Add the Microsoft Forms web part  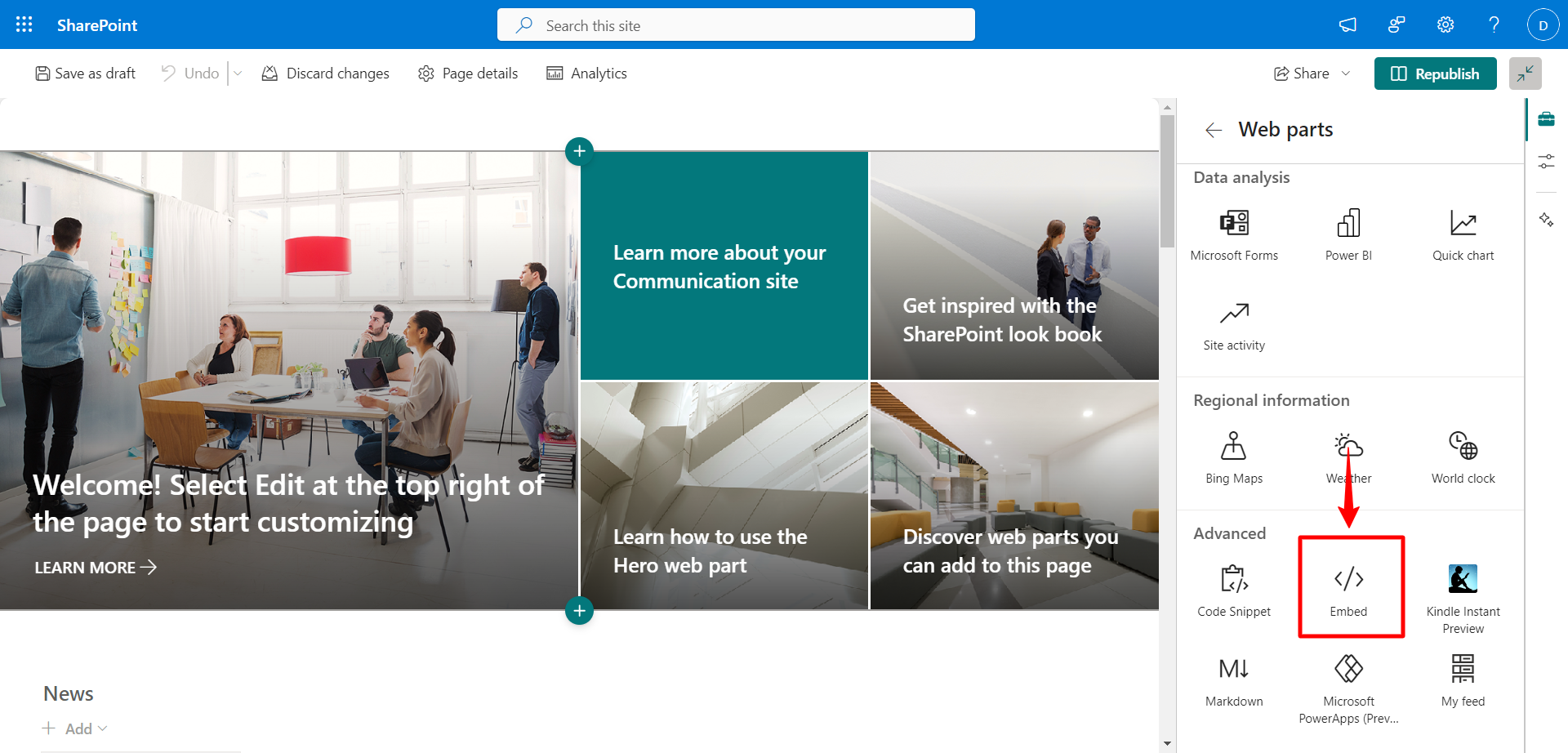coord(1234,235)
